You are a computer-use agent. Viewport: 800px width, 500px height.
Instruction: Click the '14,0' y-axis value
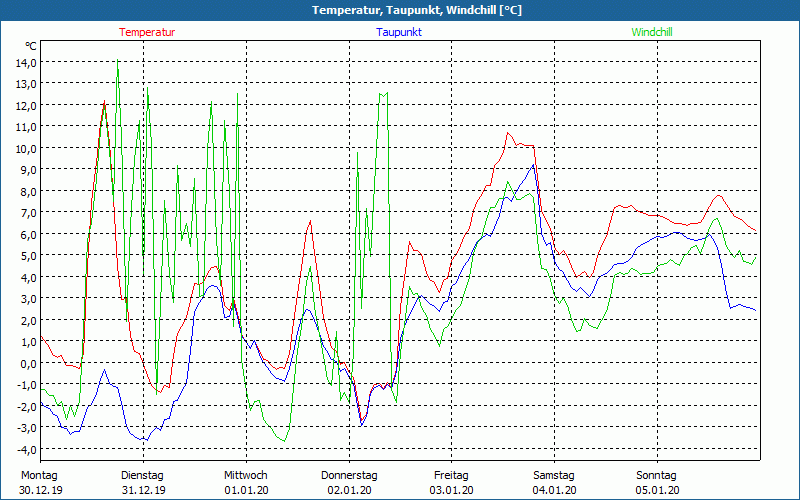[x=26, y=63]
